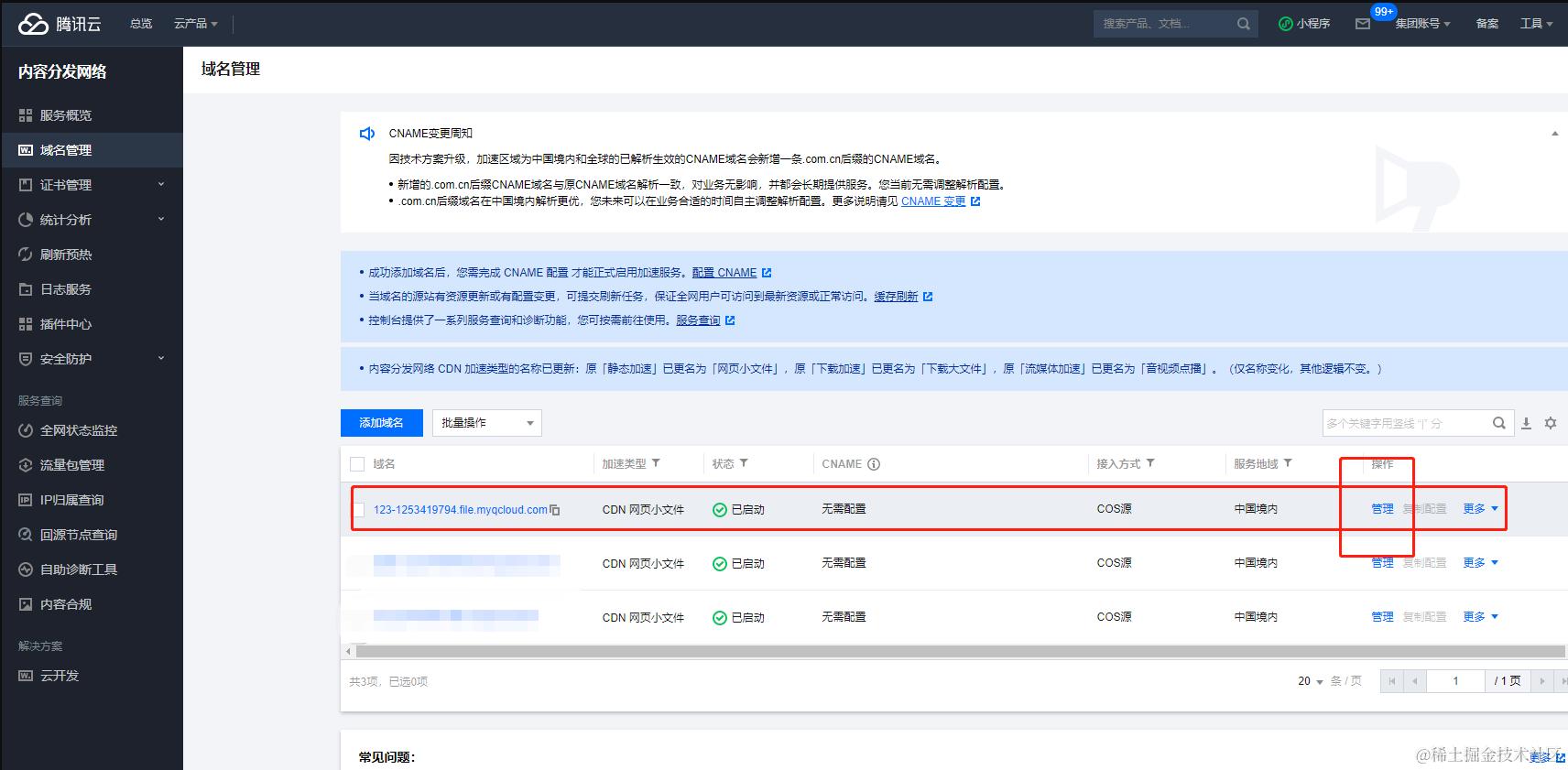This screenshot has width=1568, height=770.
Task: Go to first page pagination button
Action: (x=1392, y=681)
